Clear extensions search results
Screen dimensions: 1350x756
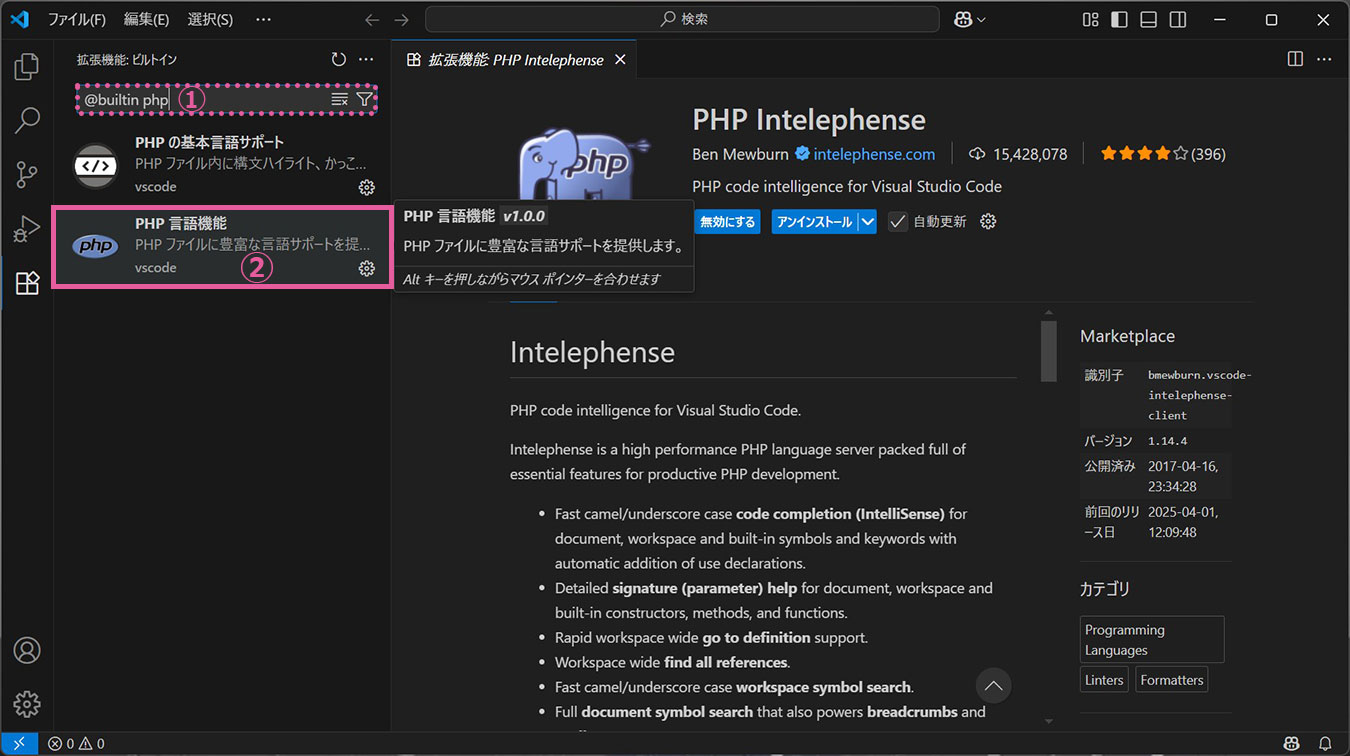(x=340, y=100)
